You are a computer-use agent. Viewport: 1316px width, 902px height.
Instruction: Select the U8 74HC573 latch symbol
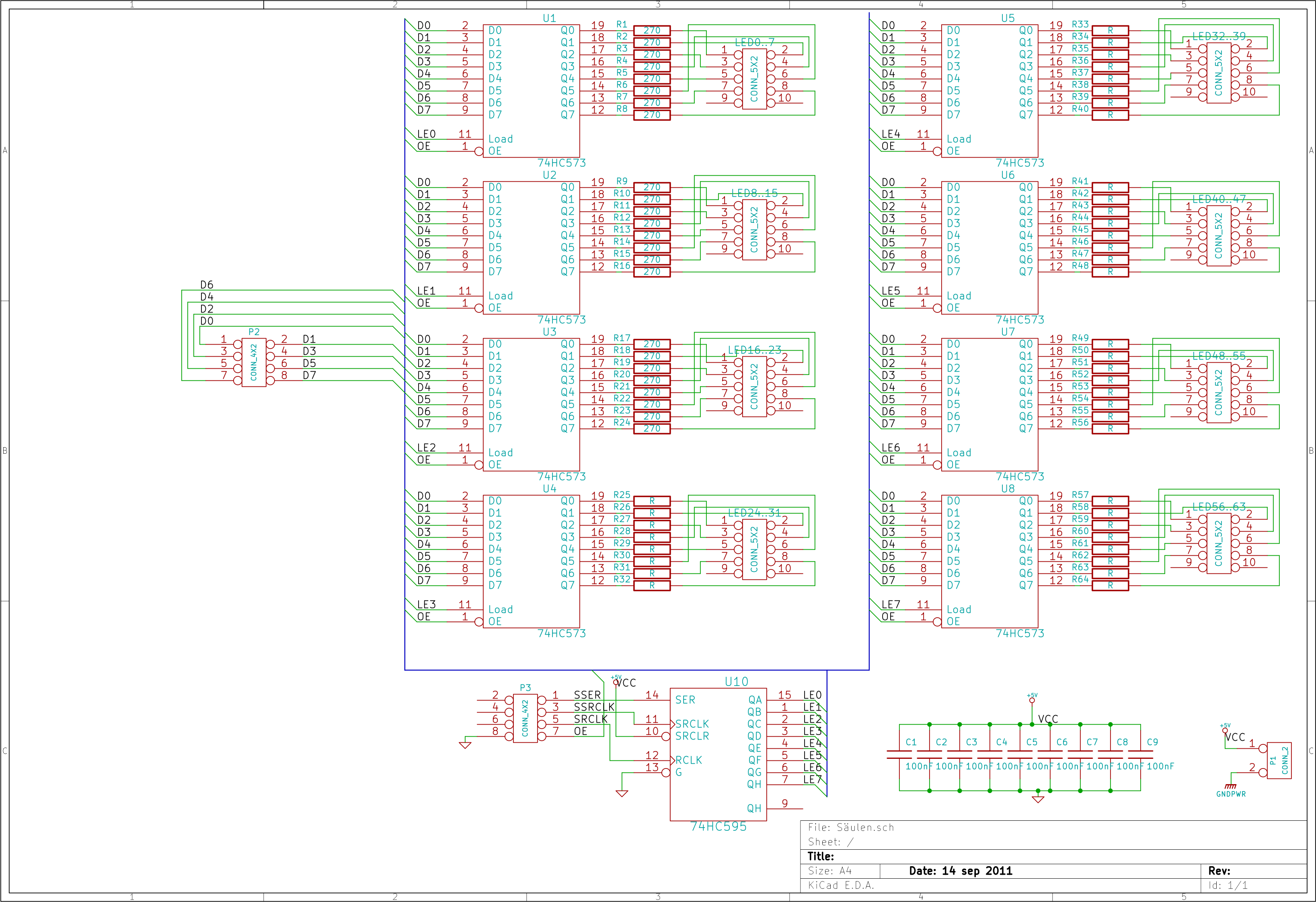coord(989,561)
